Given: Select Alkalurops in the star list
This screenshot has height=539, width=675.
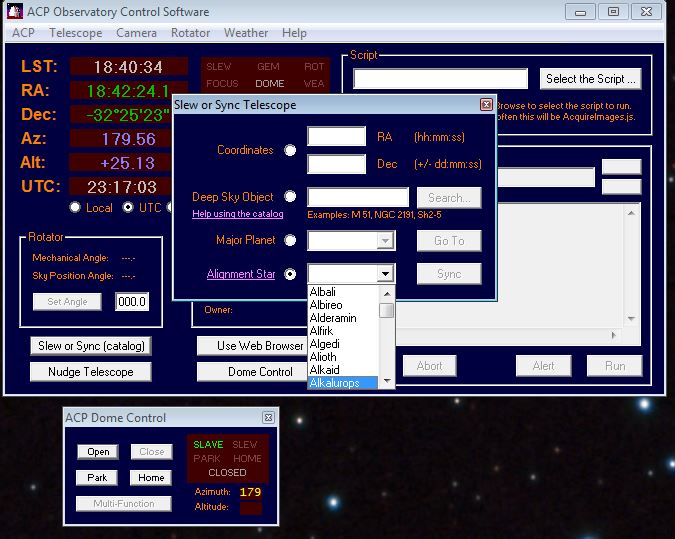Looking at the screenshot, I should coord(341,382).
